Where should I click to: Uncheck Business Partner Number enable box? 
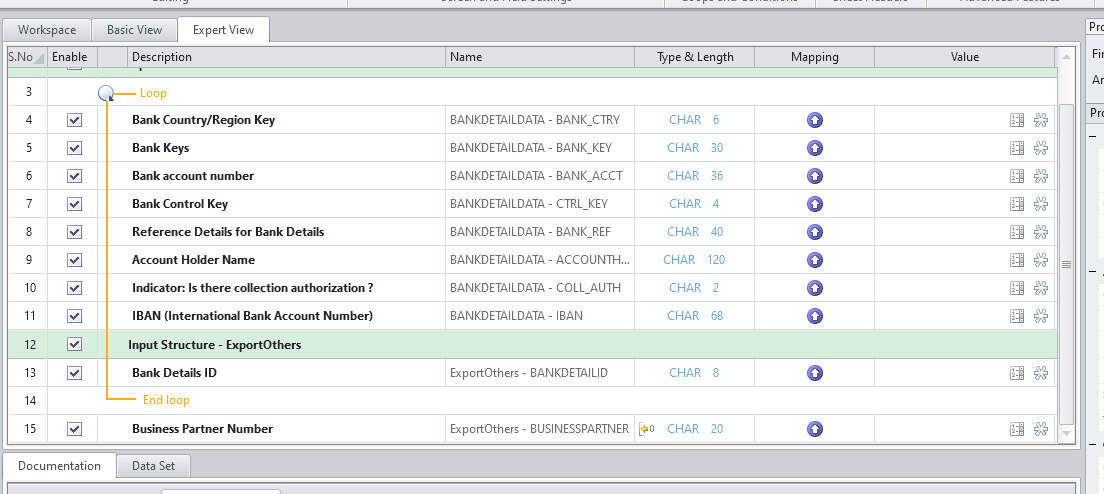[x=74, y=429]
